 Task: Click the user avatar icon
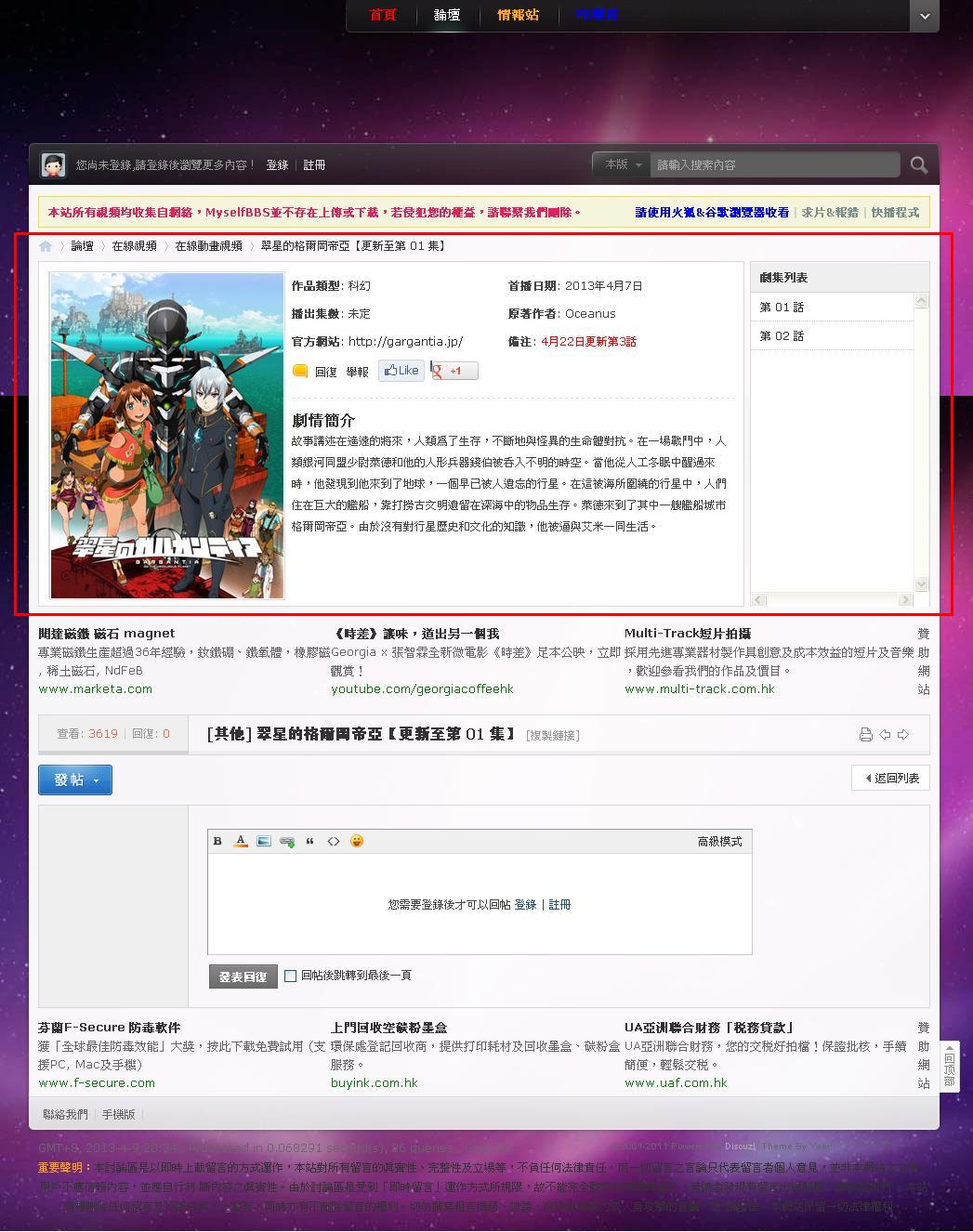(x=53, y=164)
